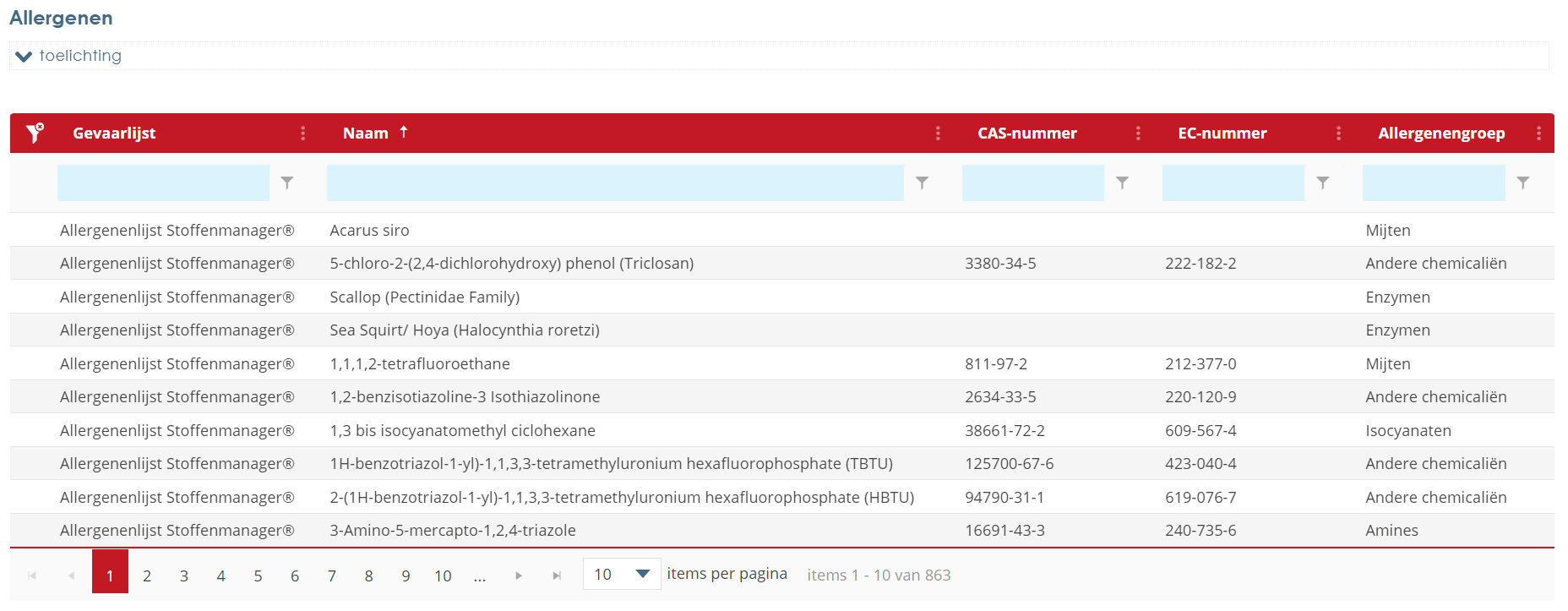Select the Acarus siro row
This screenshot has height=611, width=1568.
point(369,230)
